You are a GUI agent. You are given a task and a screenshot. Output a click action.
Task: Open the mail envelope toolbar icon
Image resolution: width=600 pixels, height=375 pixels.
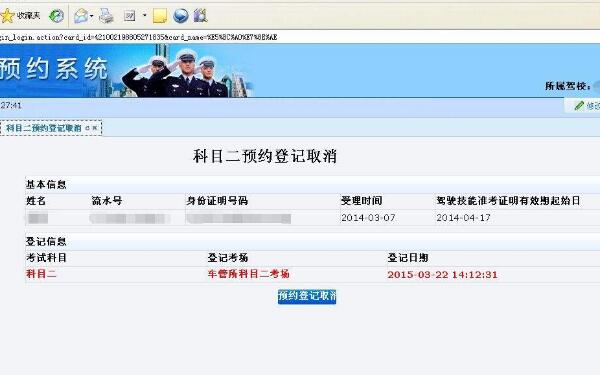pos(81,16)
